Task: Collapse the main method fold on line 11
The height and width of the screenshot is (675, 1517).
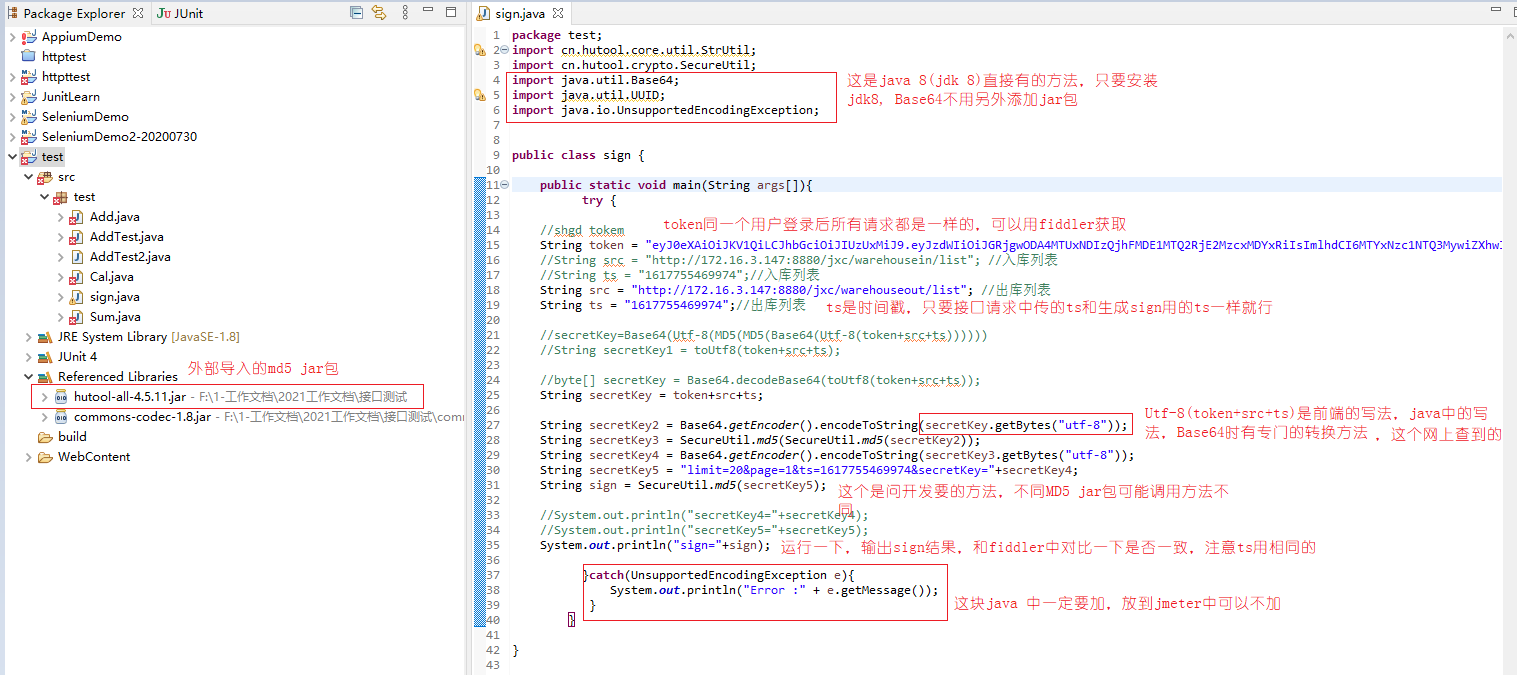Action: click(x=505, y=185)
